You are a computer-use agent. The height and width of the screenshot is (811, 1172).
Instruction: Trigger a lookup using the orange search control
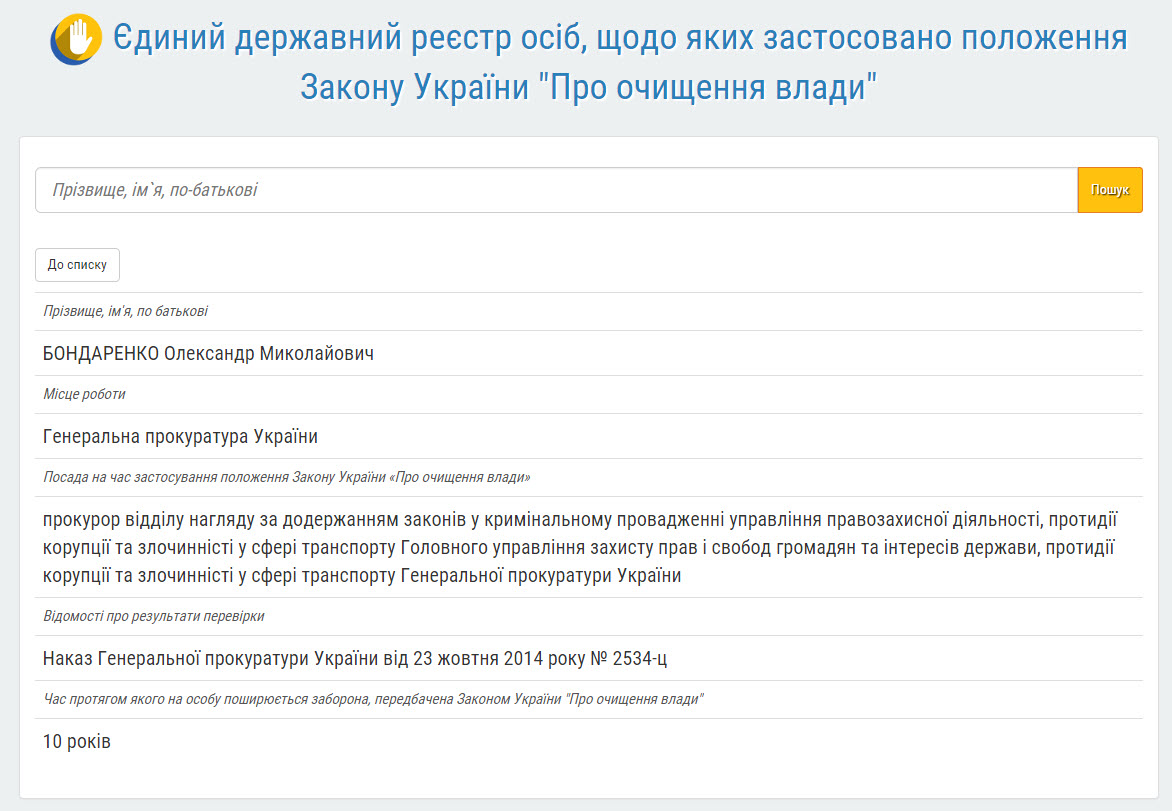click(x=1109, y=190)
